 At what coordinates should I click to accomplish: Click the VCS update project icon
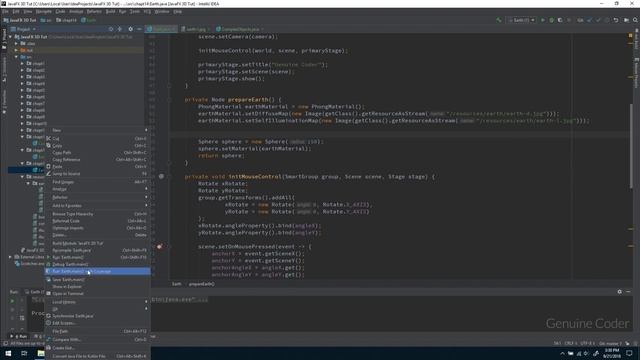589,20
